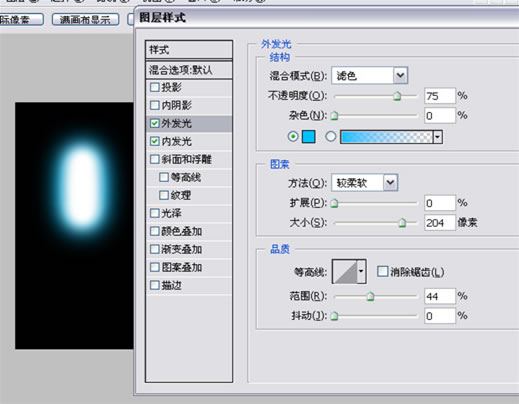Viewport: 519px width, 404px height.
Task: Enable the 投影 (Drop Shadow) checkbox
Action: coord(155,87)
